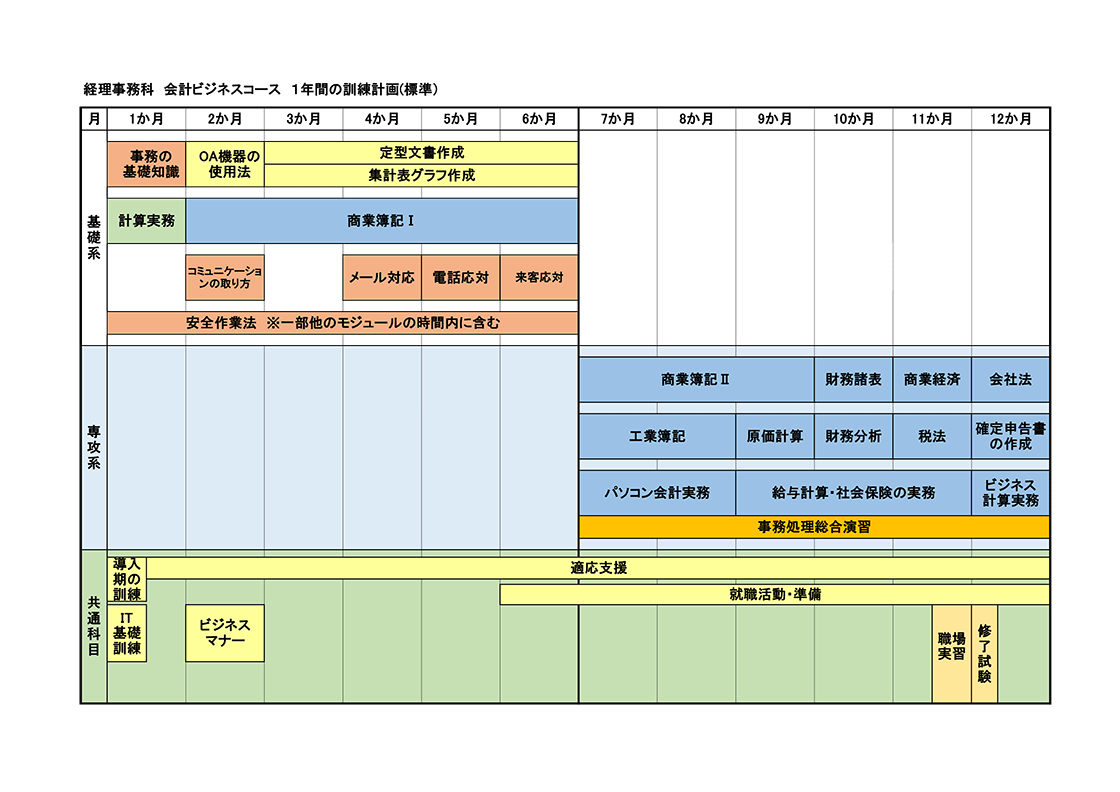Click the OA機器の使用法 block

225,164
